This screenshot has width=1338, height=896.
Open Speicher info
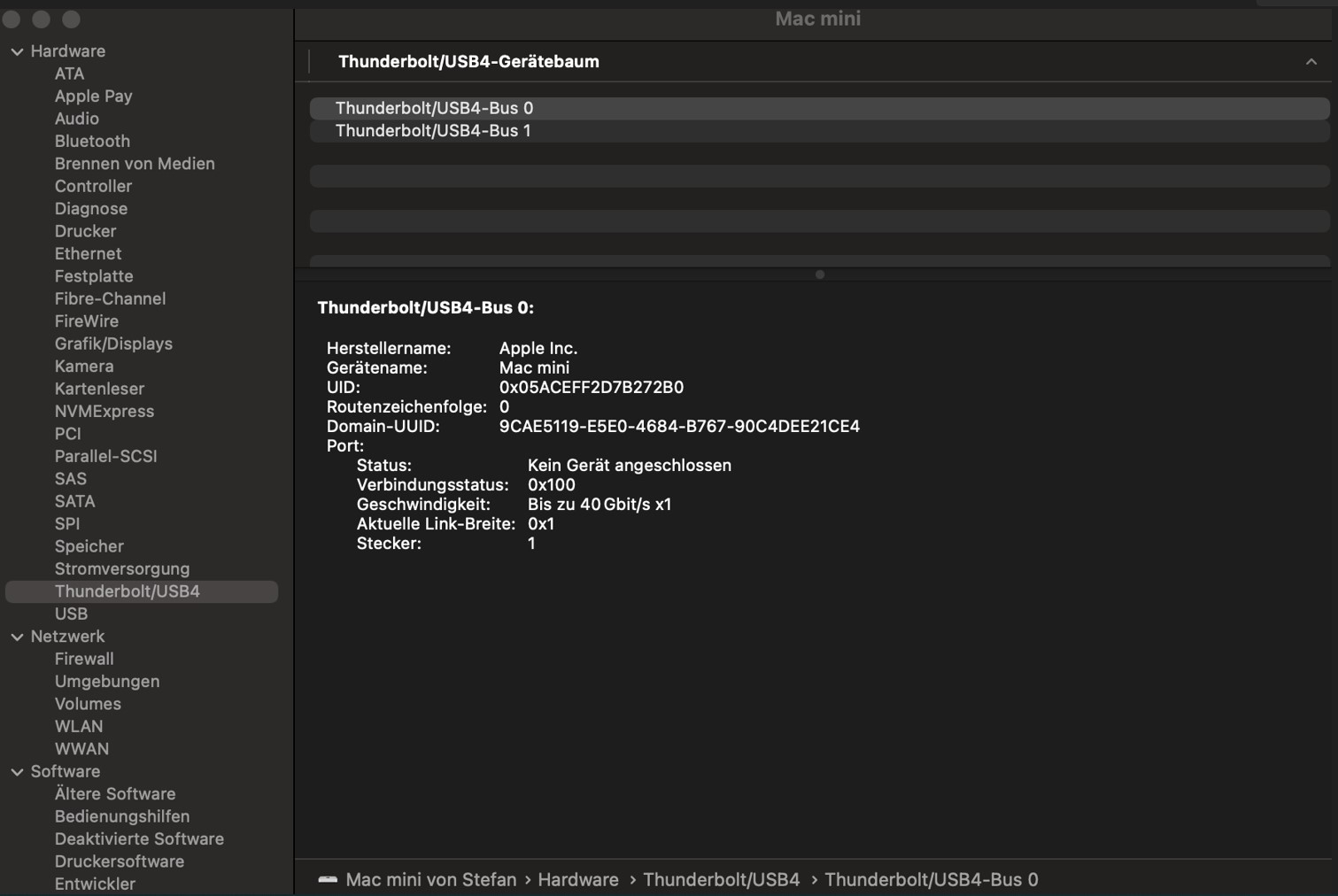(x=89, y=546)
